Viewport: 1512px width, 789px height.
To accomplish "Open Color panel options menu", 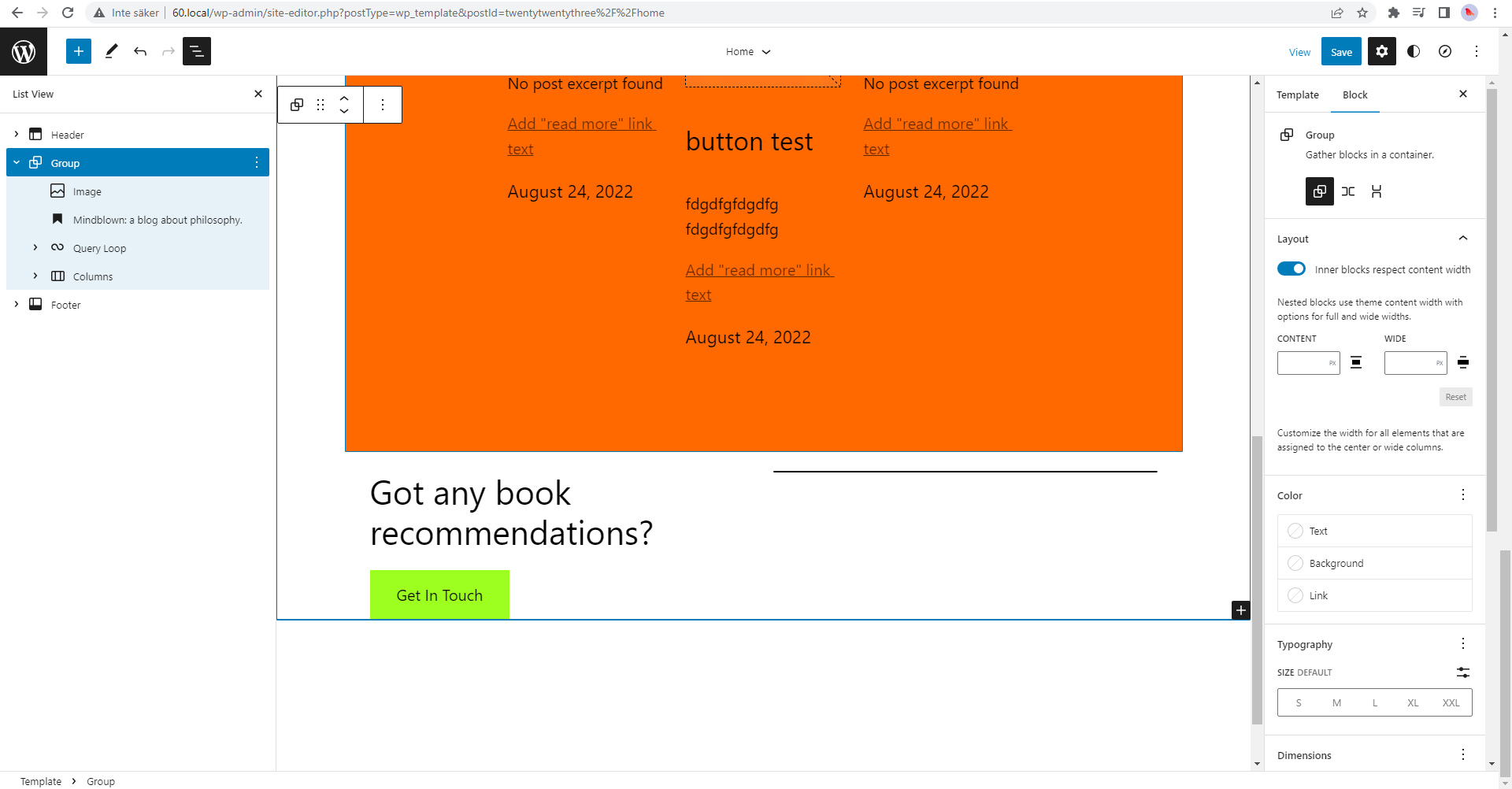I will [x=1463, y=495].
